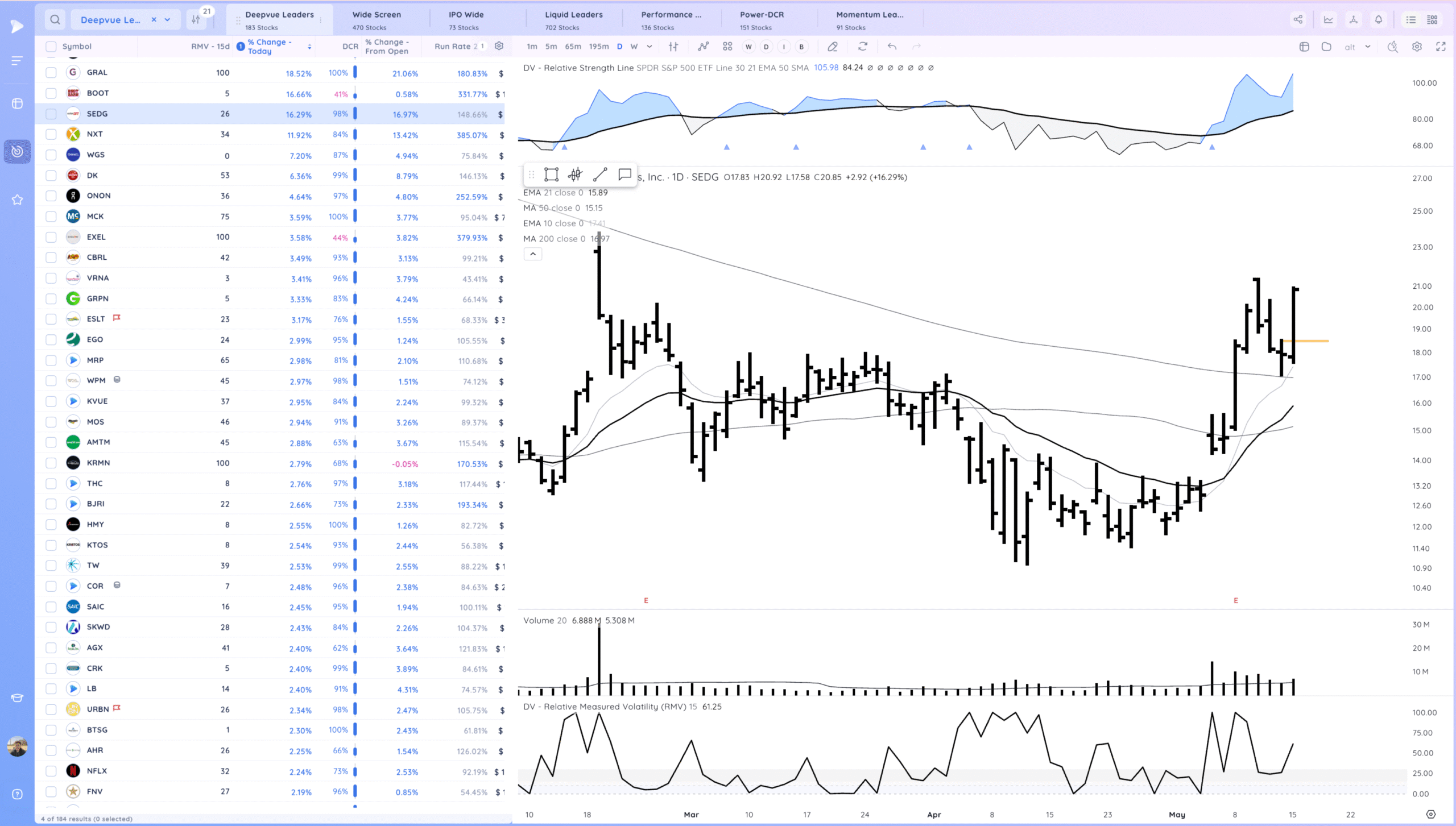Open the alerts bell icon
The width and height of the screenshot is (1456, 826).
pyautogui.click(x=1379, y=20)
